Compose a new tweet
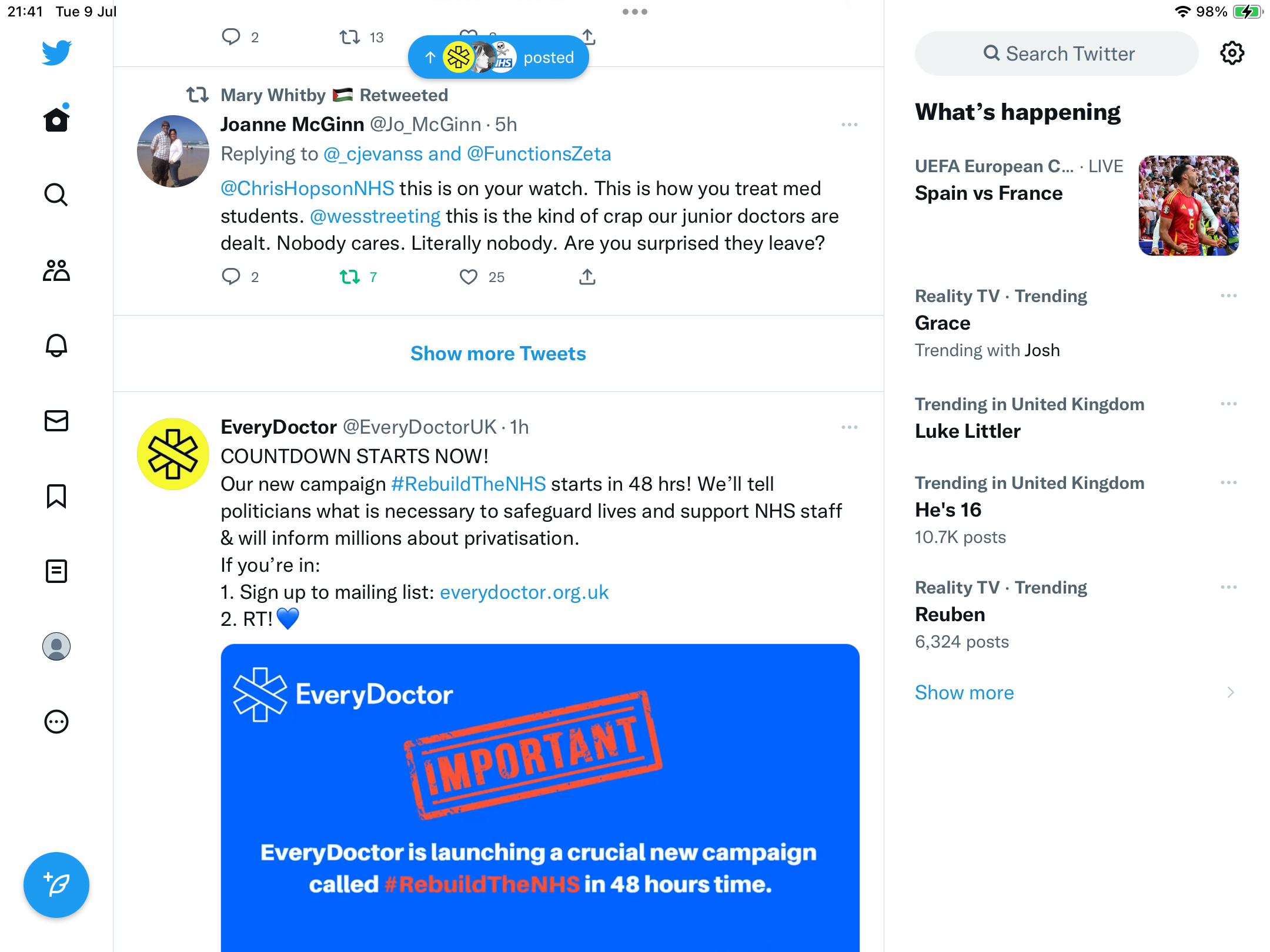 pyautogui.click(x=56, y=884)
